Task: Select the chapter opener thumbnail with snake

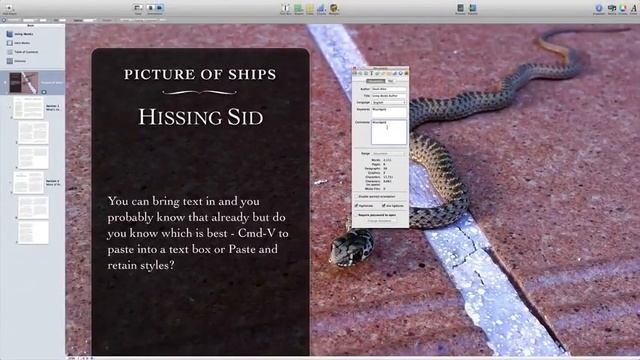Action: coord(24,83)
